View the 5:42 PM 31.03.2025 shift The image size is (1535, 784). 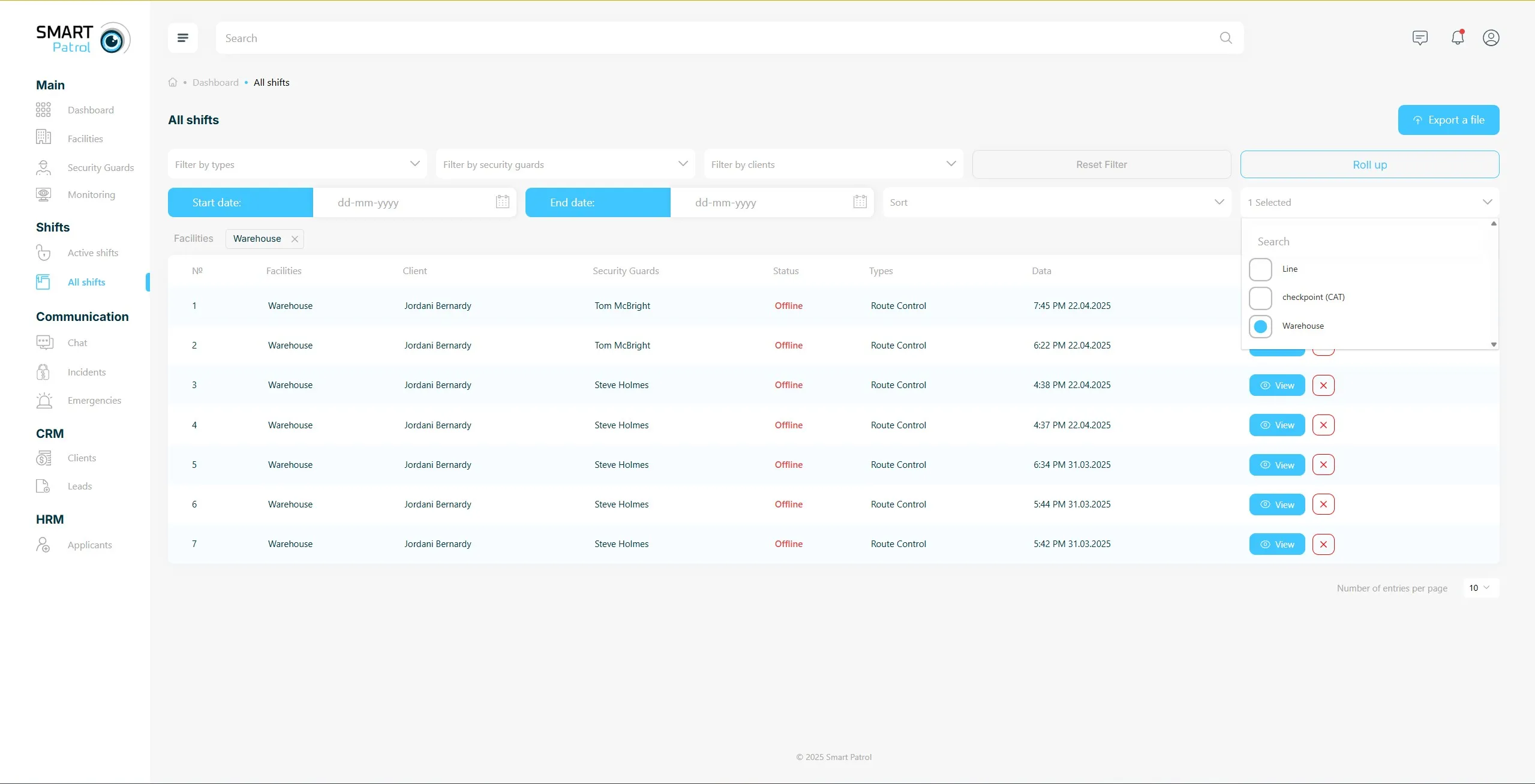(1277, 544)
